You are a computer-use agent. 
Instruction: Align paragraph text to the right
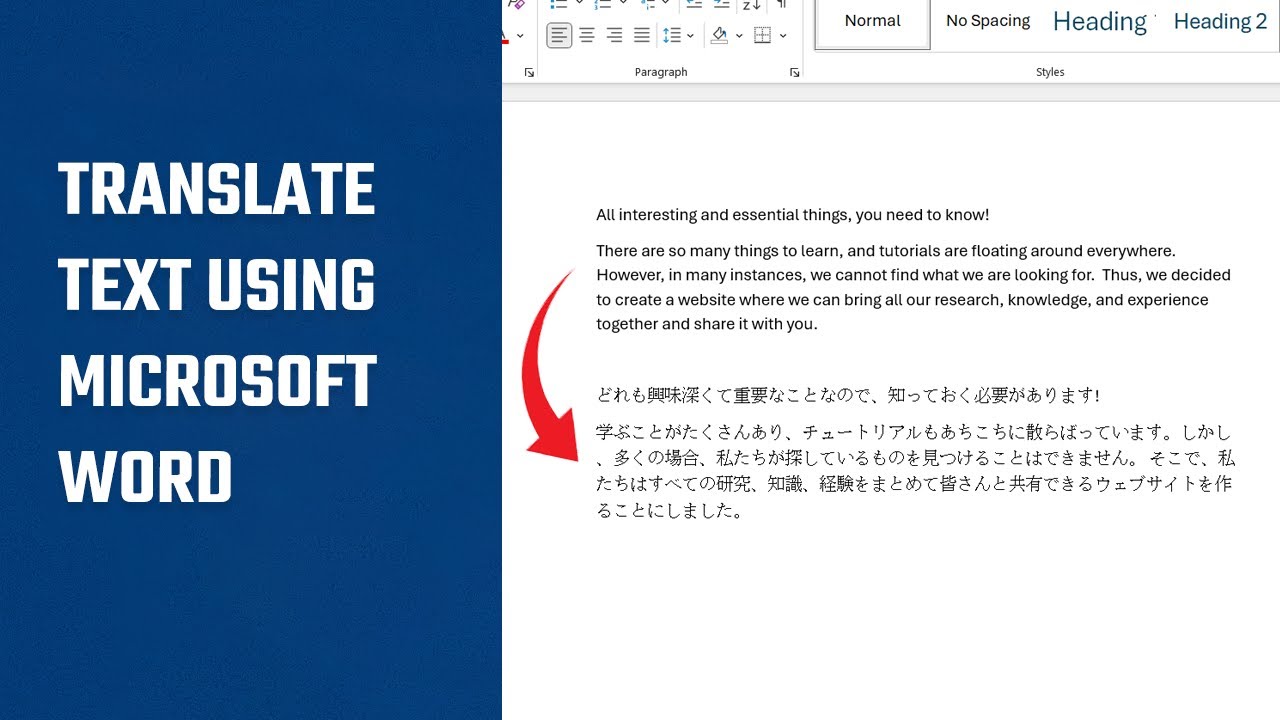pyautogui.click(x=614, y=36)
